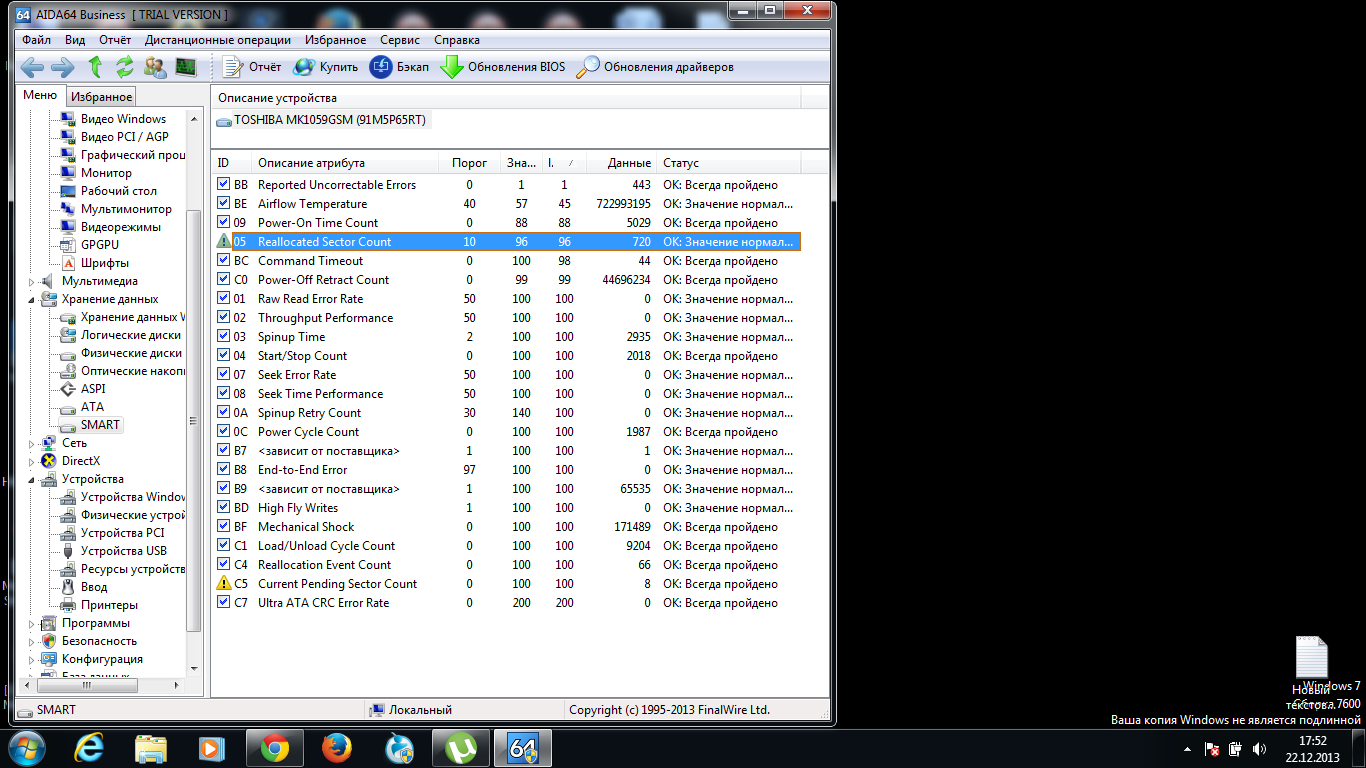This screenshot has height=768, width=1366.
Task: Open the Справка menu
Action: [457, 40]
